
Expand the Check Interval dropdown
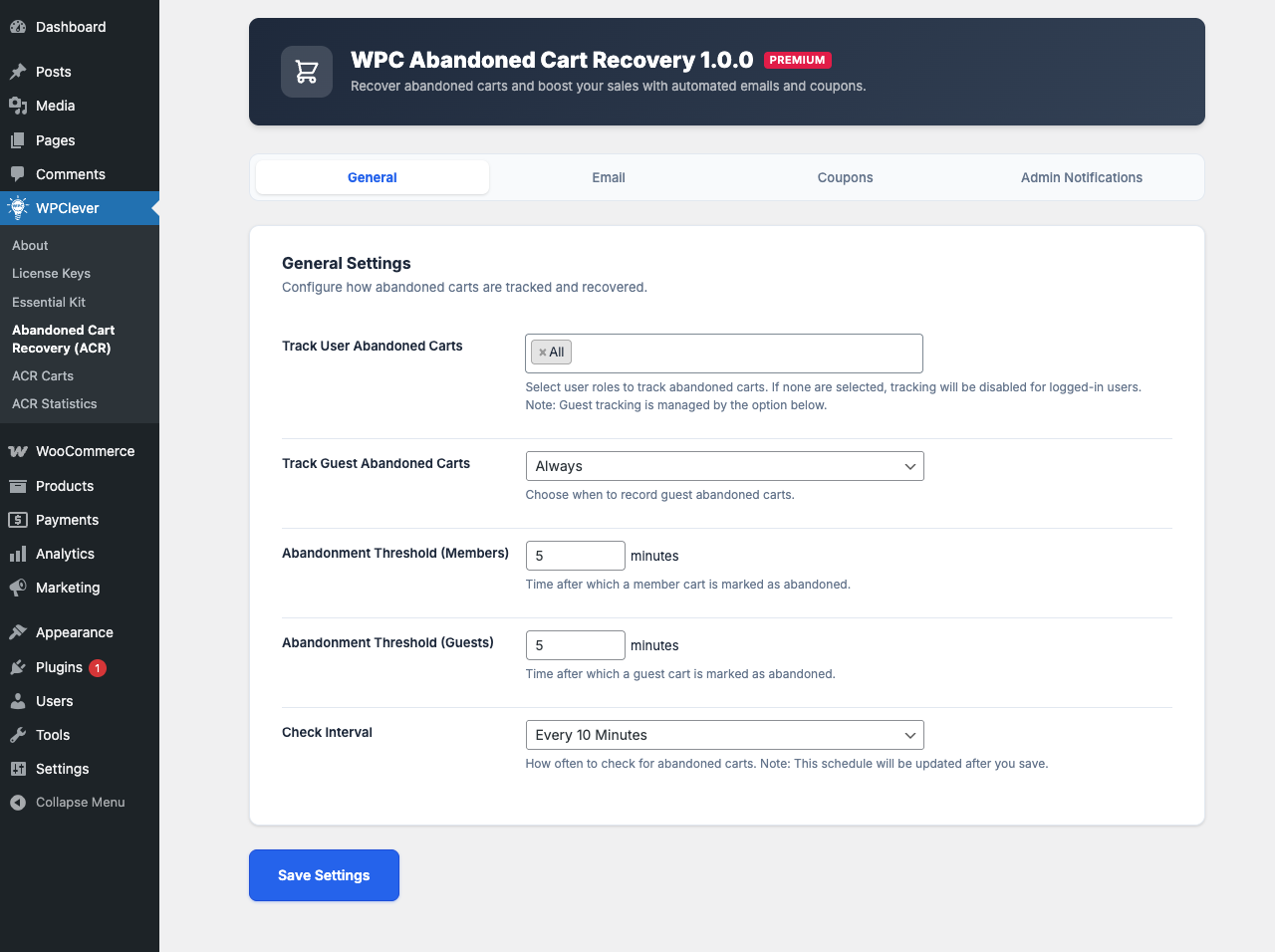(x=724, y=735)
